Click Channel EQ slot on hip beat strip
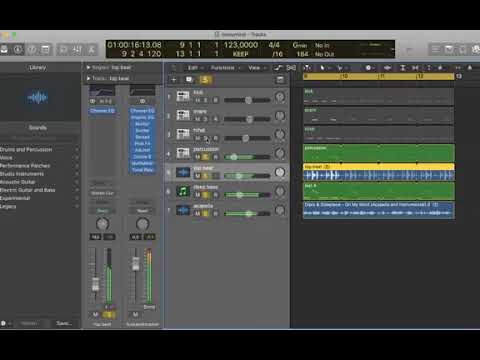The height and width of the screenshot is (360, 480). (x=102, y=111)
